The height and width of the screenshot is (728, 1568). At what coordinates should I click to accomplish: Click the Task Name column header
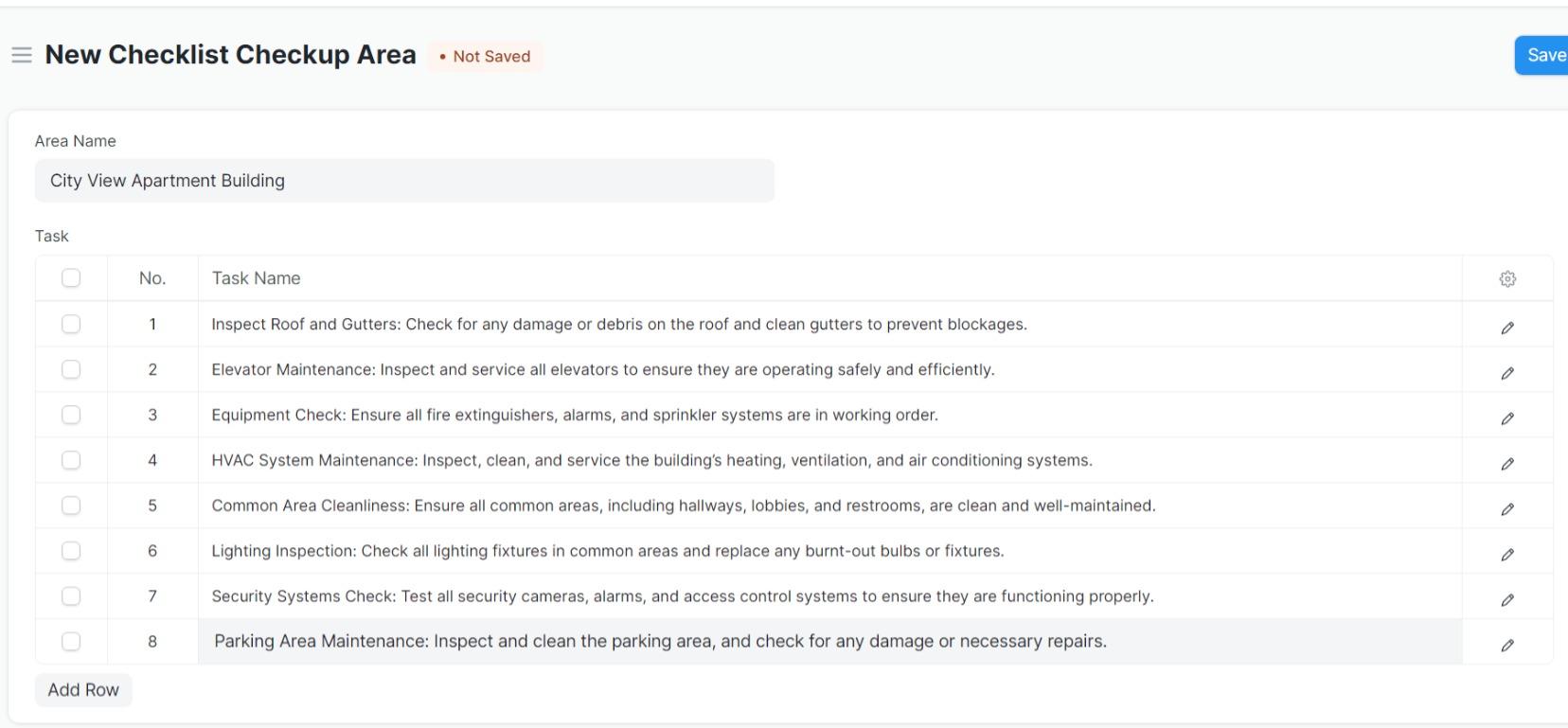(256, 278)
